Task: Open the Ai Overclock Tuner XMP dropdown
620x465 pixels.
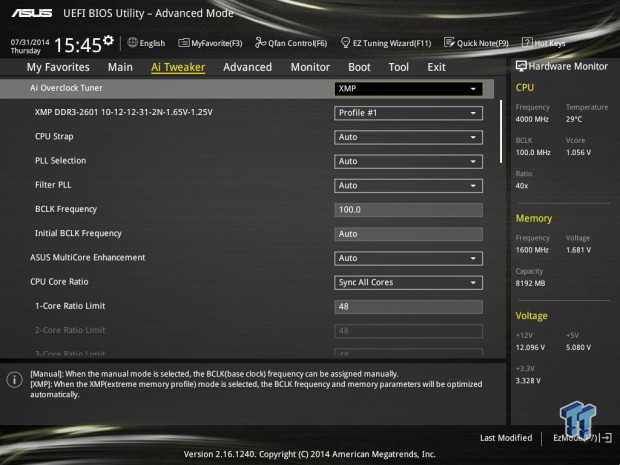Action: [408, 89]
